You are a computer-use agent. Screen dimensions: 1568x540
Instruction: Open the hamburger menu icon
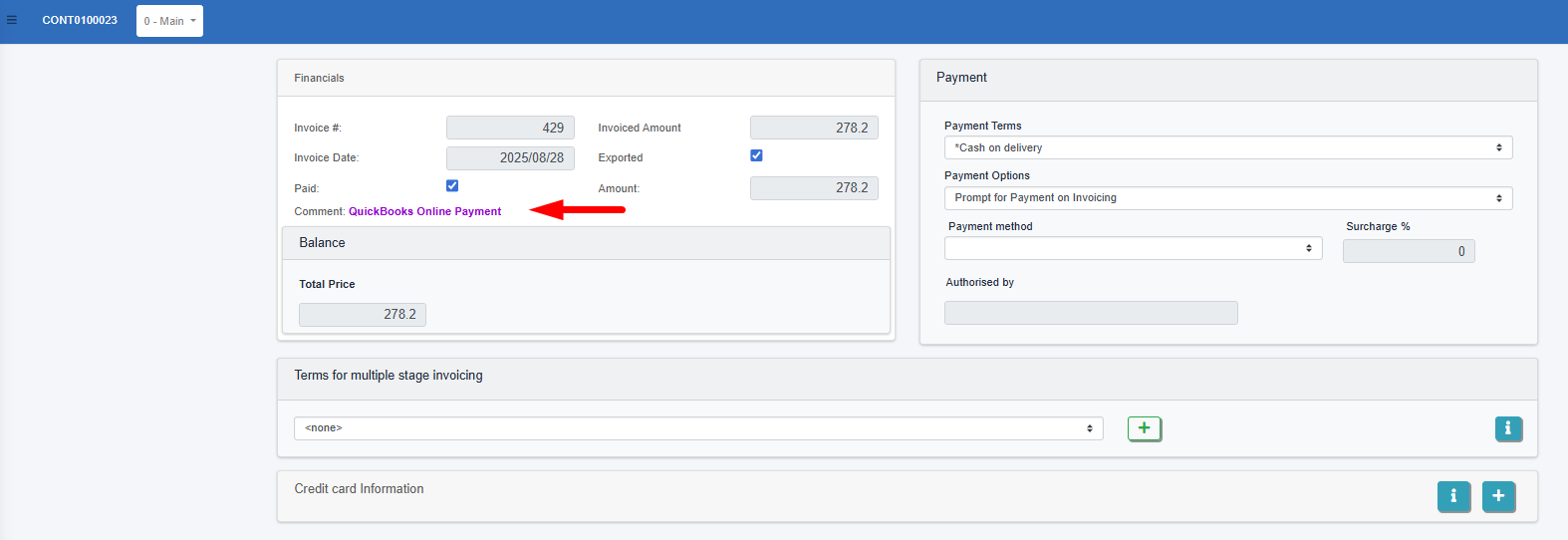coord(12,20)
